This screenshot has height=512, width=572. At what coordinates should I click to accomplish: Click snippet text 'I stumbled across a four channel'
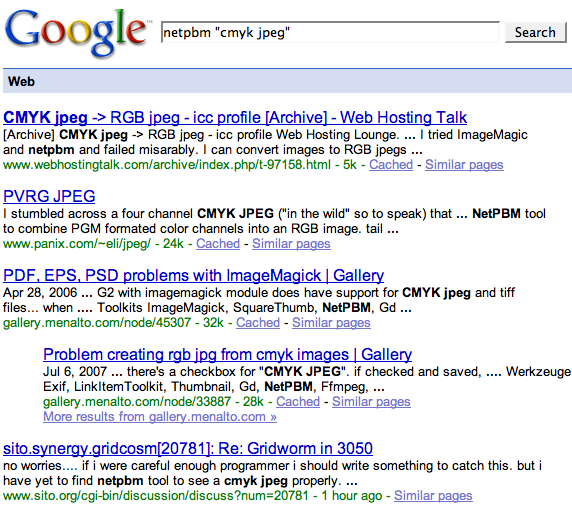point(98,213)
